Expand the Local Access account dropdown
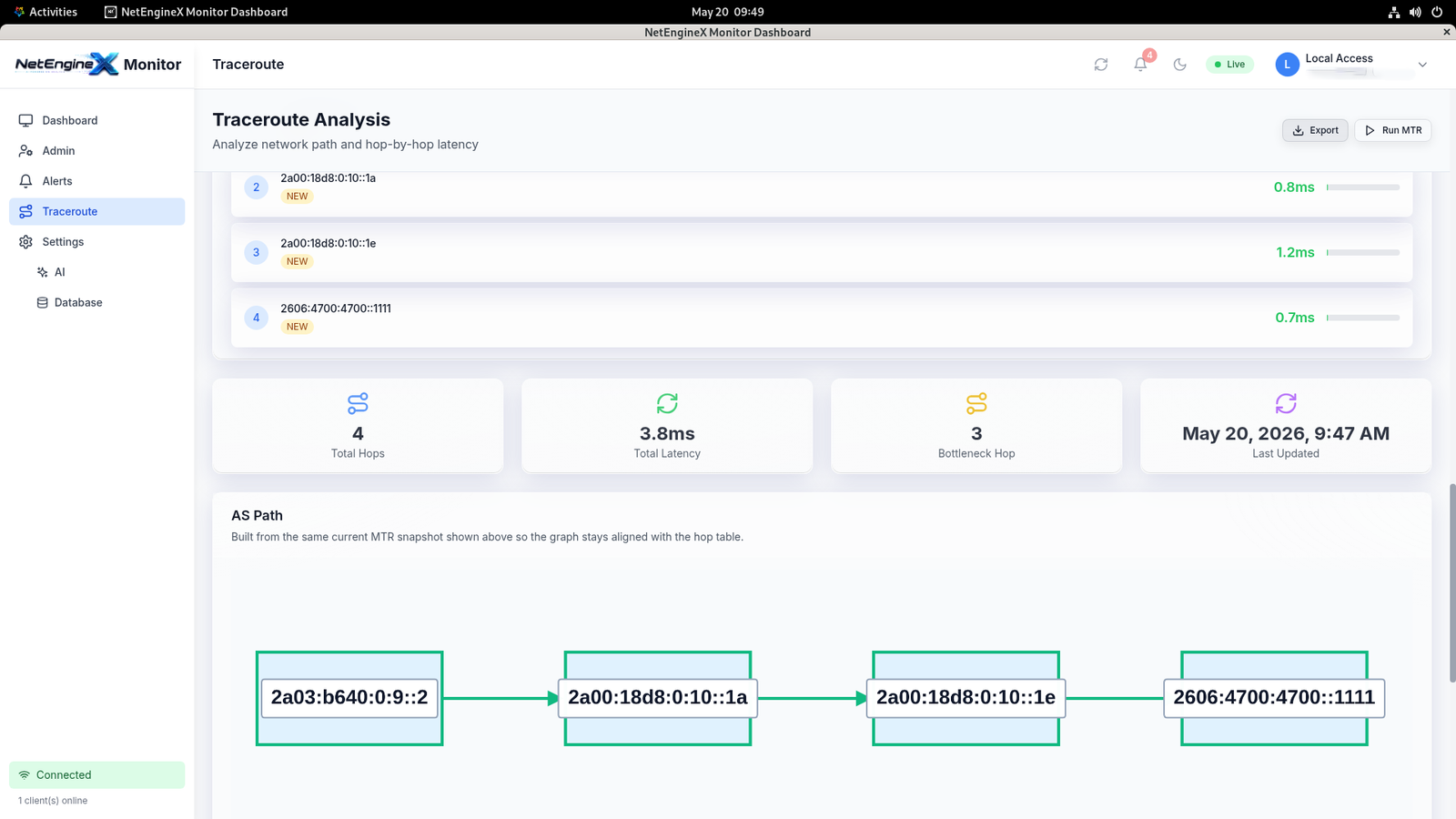This screenshot has height=819, width=1456. pyautogui.click(x=1422, y=65)
